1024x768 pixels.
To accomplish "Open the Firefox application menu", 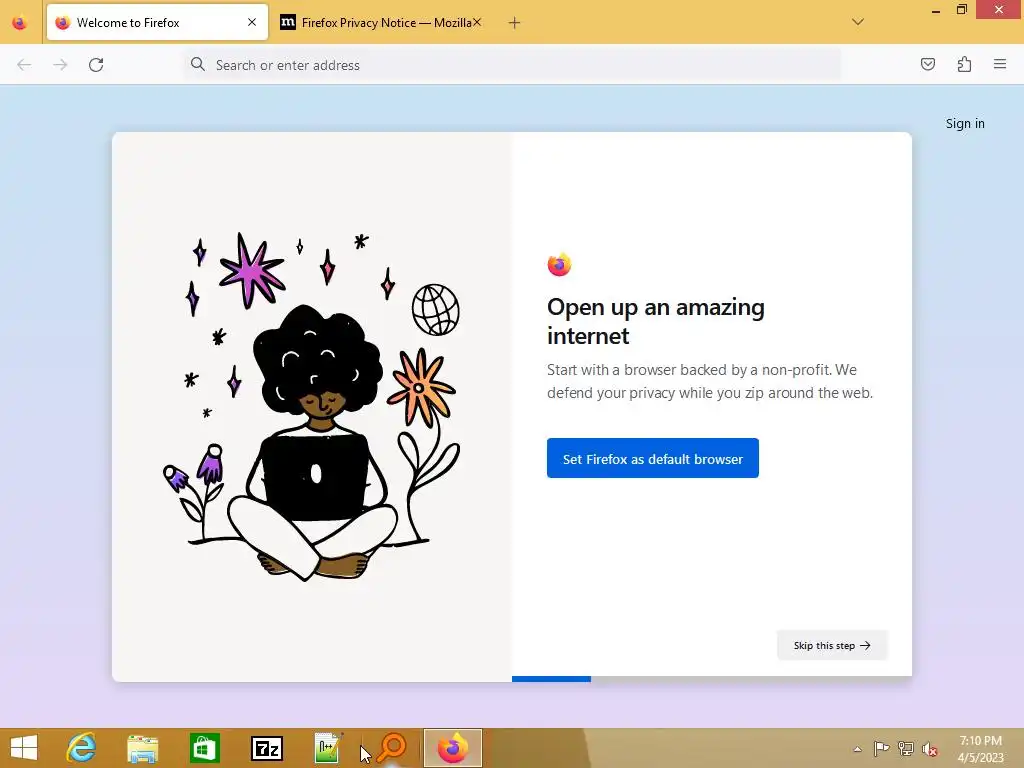I will 1000,64.
